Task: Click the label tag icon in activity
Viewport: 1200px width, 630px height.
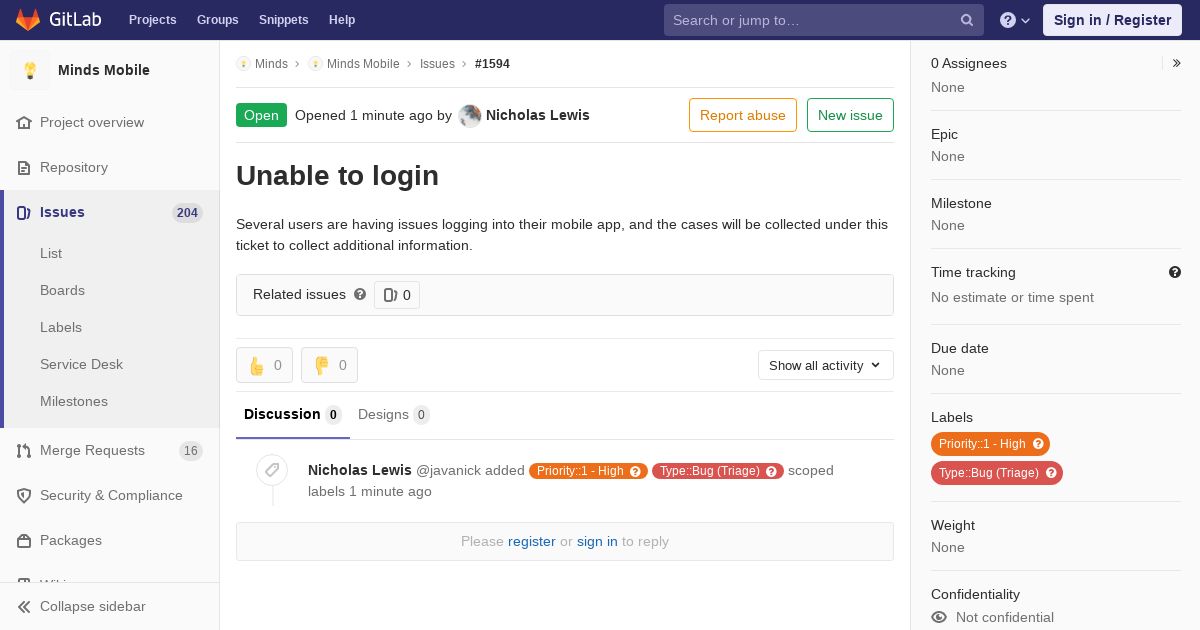Action: (x=272, y=469)
